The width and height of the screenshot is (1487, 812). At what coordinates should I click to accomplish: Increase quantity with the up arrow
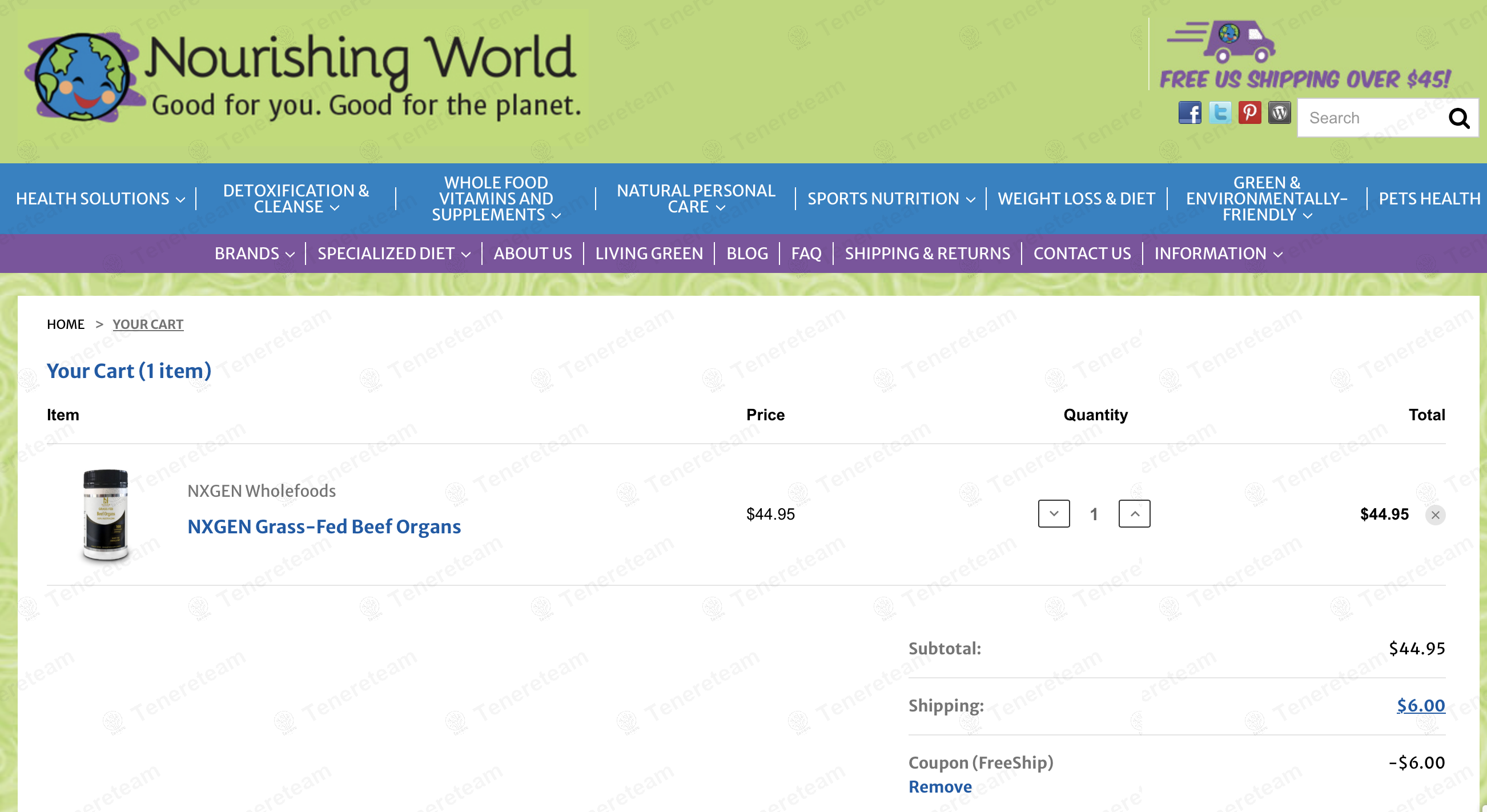[x=1134, y=513]
